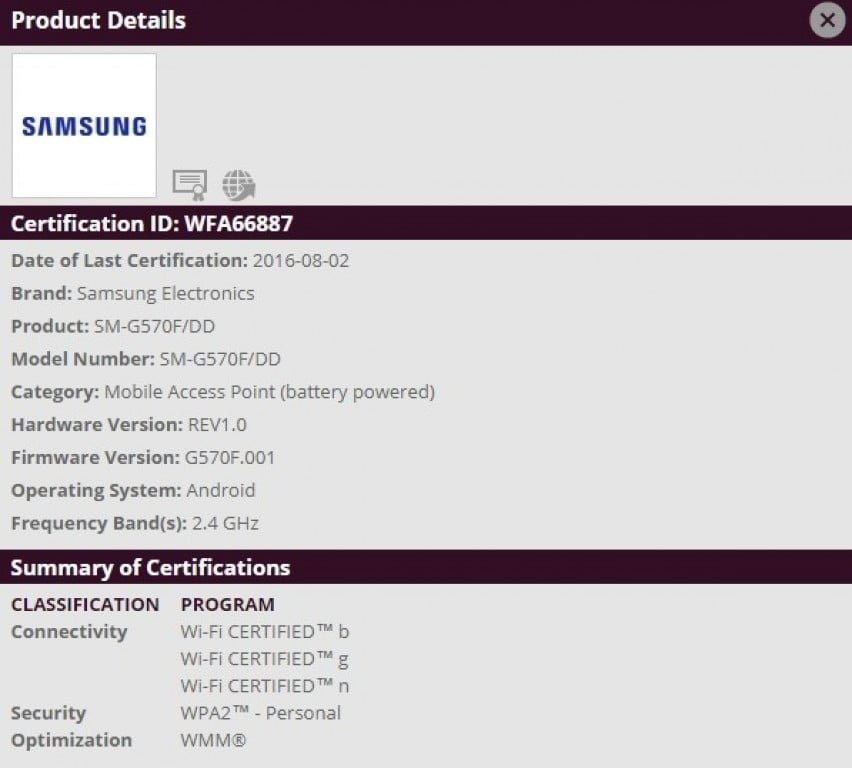Click the WPA2 - Personal security entry

(260, 713)
